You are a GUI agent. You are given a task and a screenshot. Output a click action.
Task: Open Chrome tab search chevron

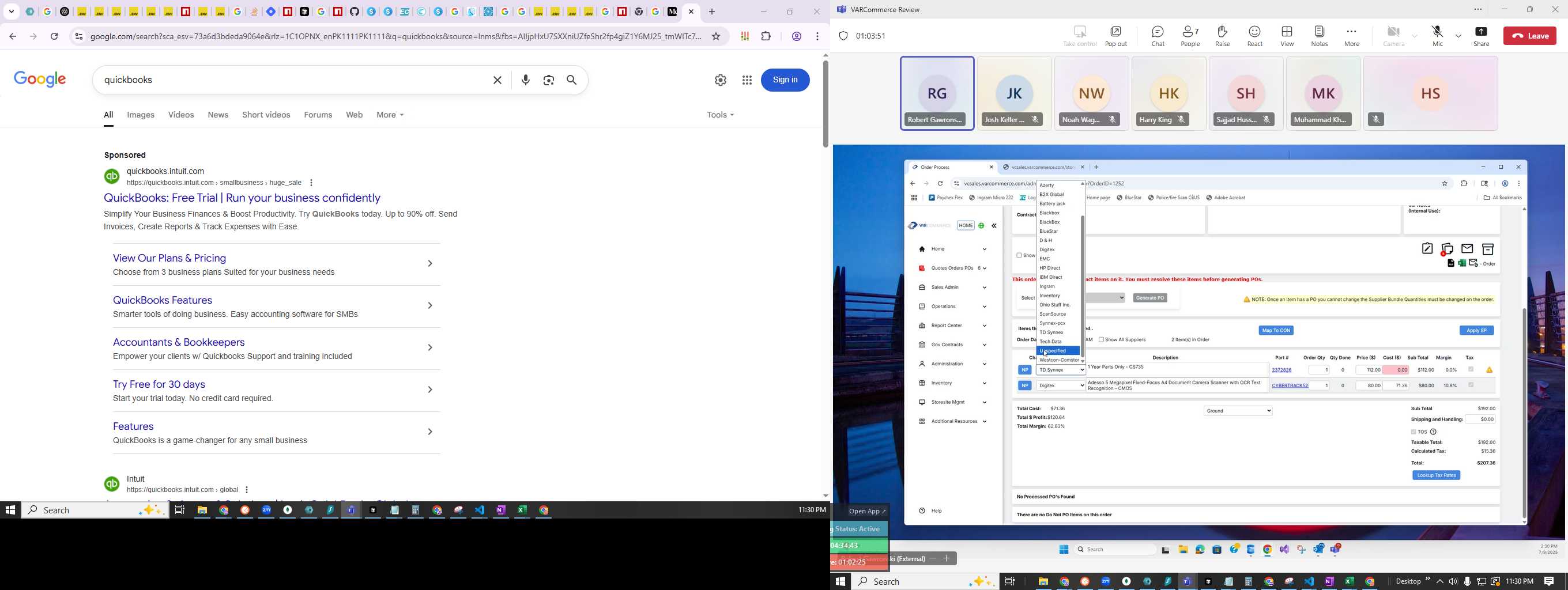(12, 12)
